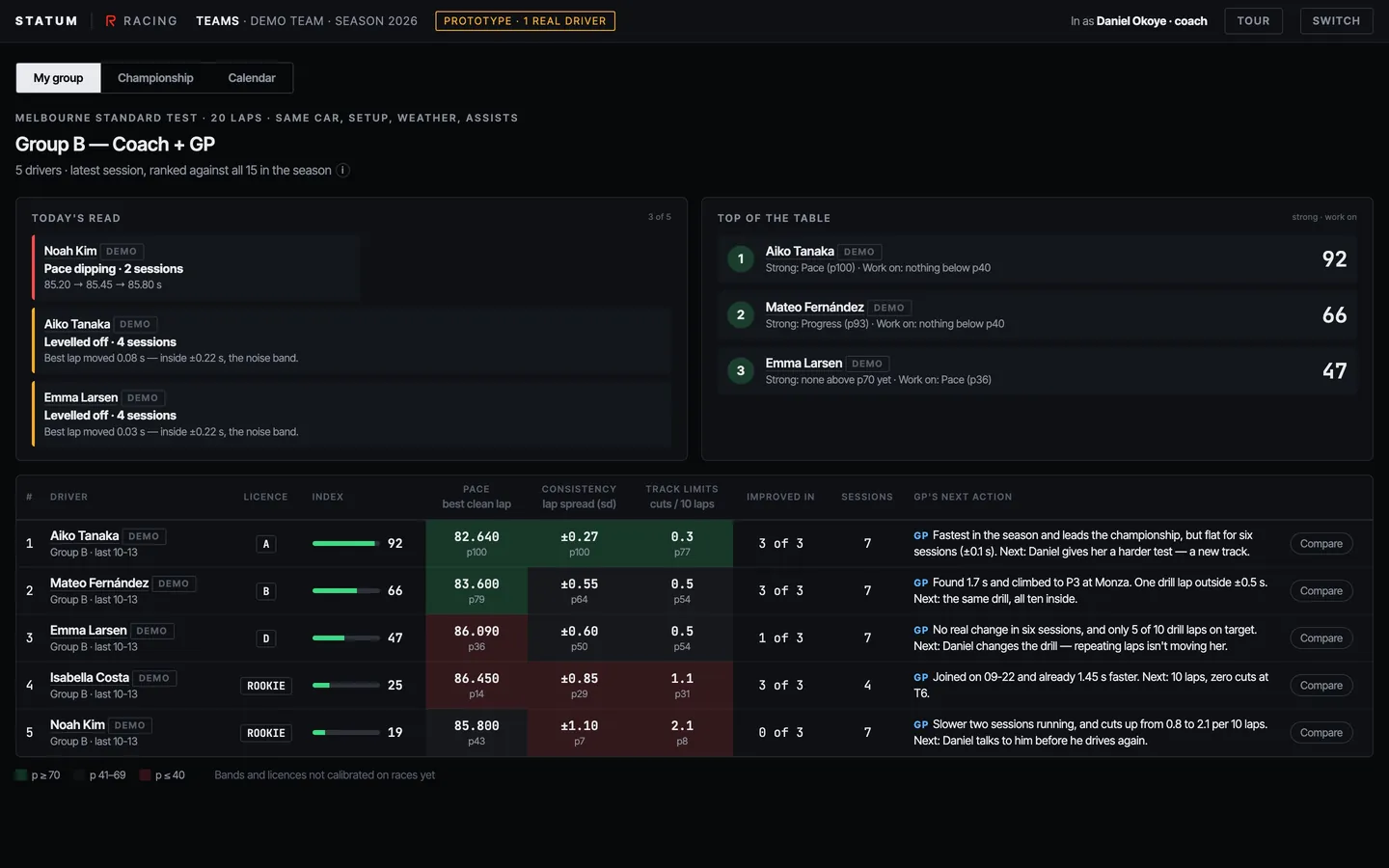Click Mateo Fernández's index progress bar
Screen dimensions: 1389x868
pos(345,591)
